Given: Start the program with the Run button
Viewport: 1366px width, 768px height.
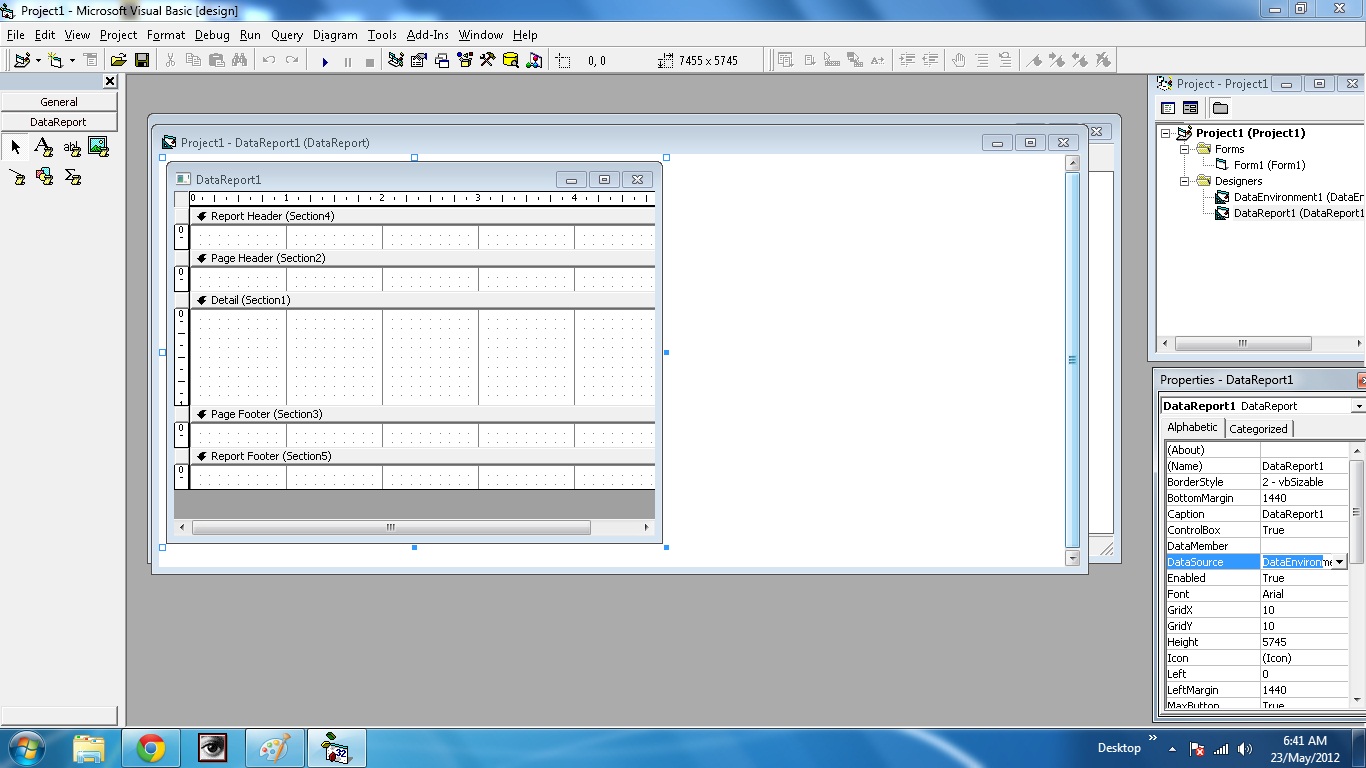Looking at the screenshot, I should click(x=324, y=60).
